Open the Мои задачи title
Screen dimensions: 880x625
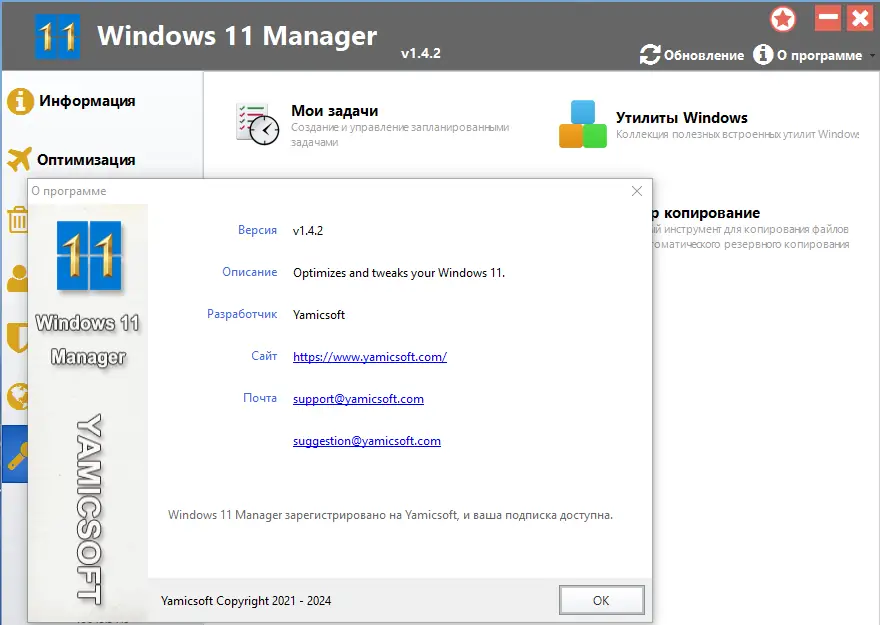coord(334,111)
